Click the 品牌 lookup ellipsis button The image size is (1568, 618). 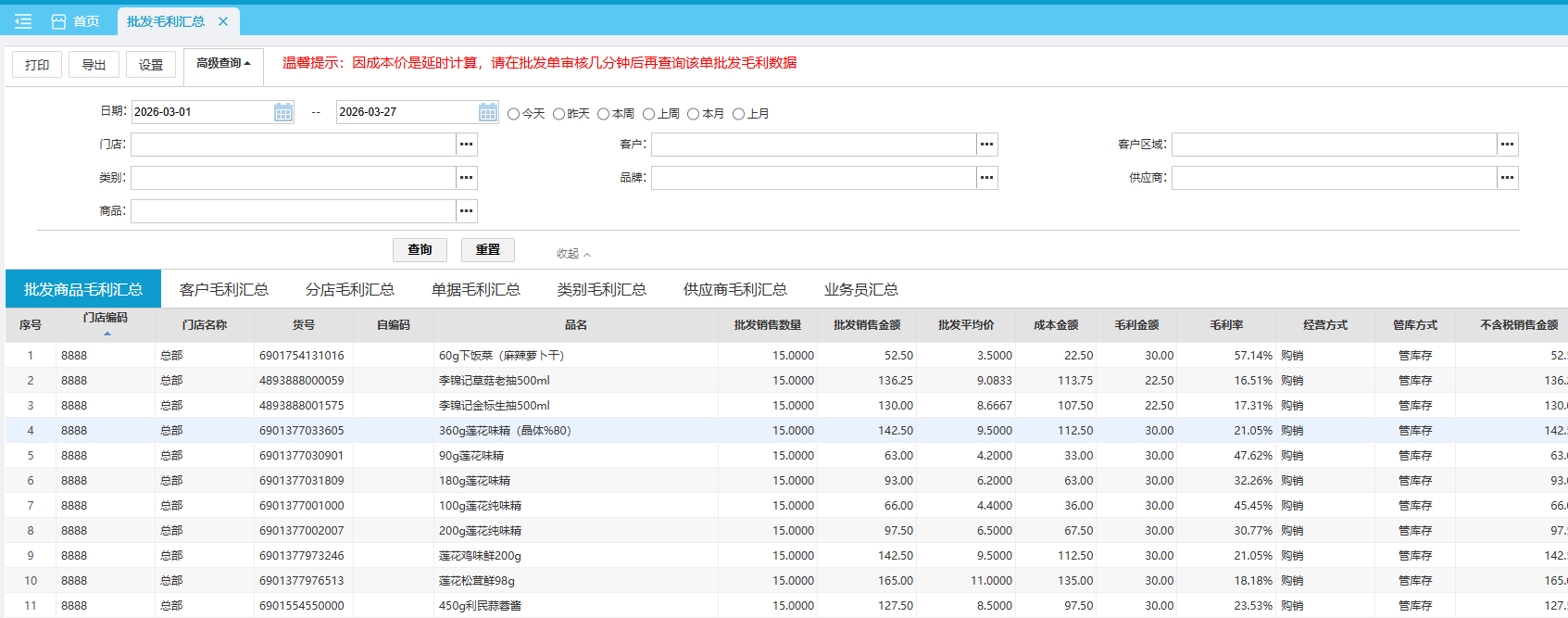(987, 178)
